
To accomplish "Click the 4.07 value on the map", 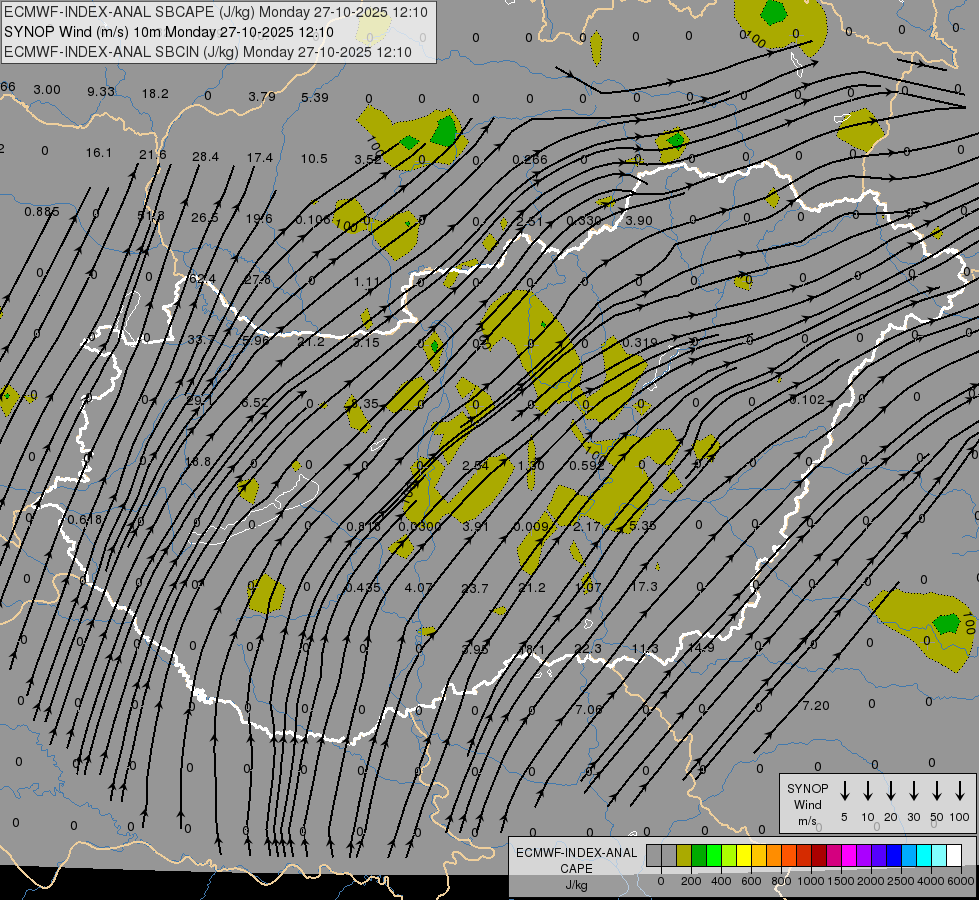I will [418, 588].
